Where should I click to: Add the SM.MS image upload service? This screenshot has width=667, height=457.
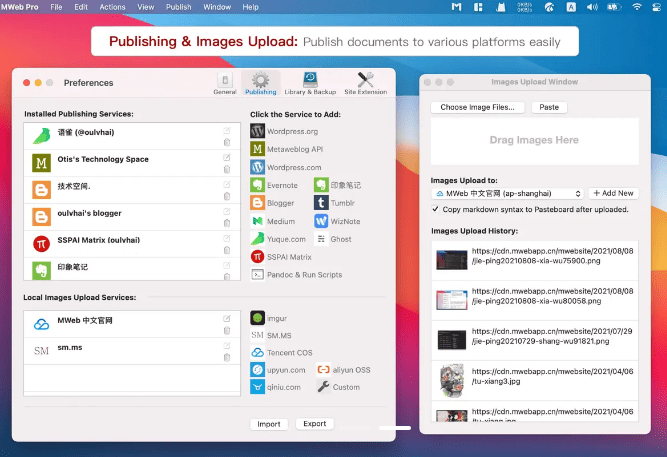(271, 335)
